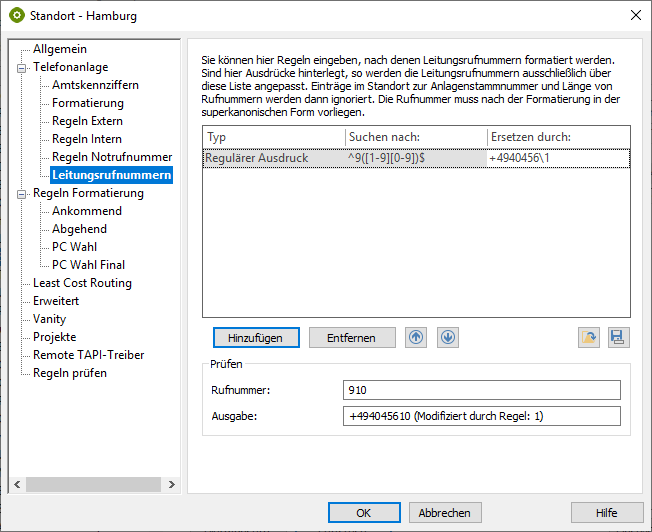The height and width of the screenshot is (532, 652).
Task: Click the import rules folder icon
Action: tap(589, 338)
